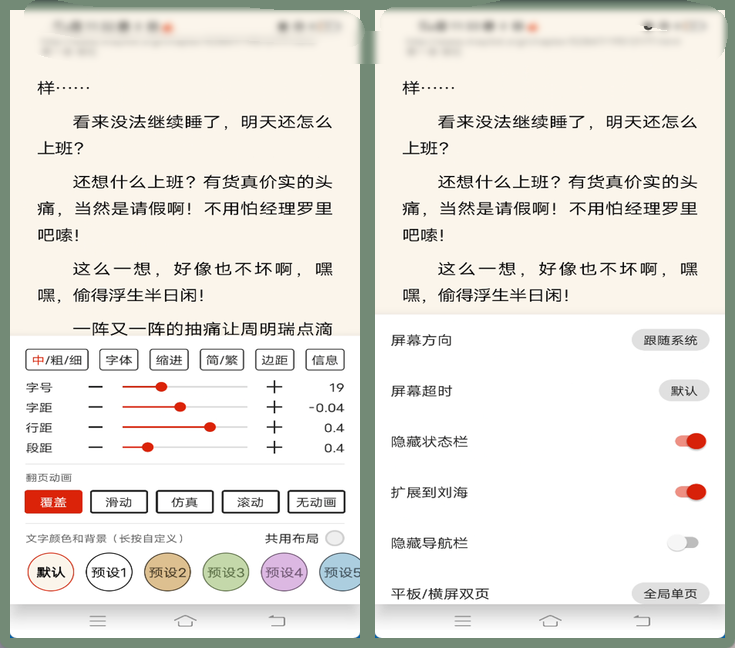Open the 缩进 indent option
This screenshot has width=735, height=648.
click(x=169, y=360)
